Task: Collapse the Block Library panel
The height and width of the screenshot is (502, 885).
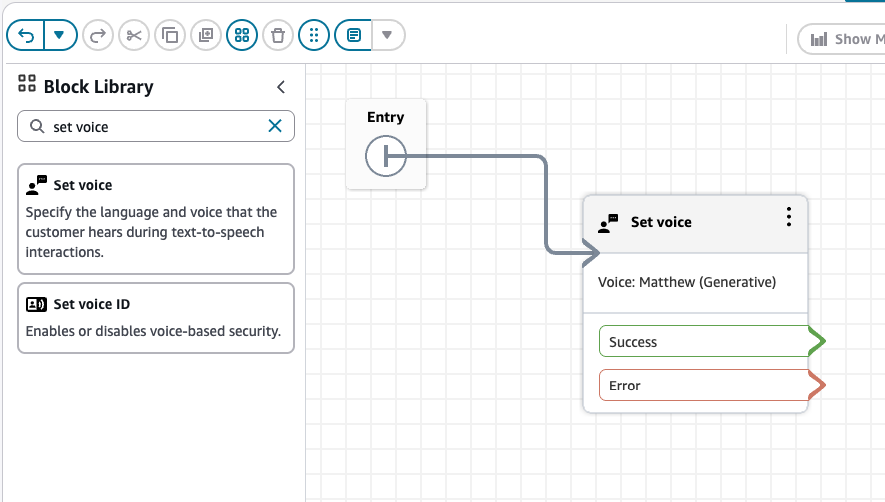Action: click(281, 87)
